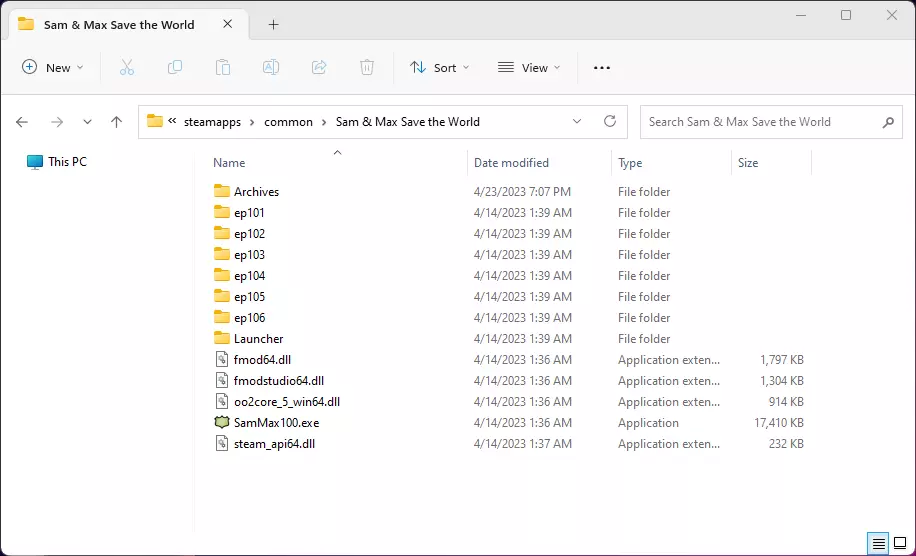Image resolution: width=916 pixels, height=556 pixels.
Task: Click the Cut scissors icon
Action: point(127,68)
